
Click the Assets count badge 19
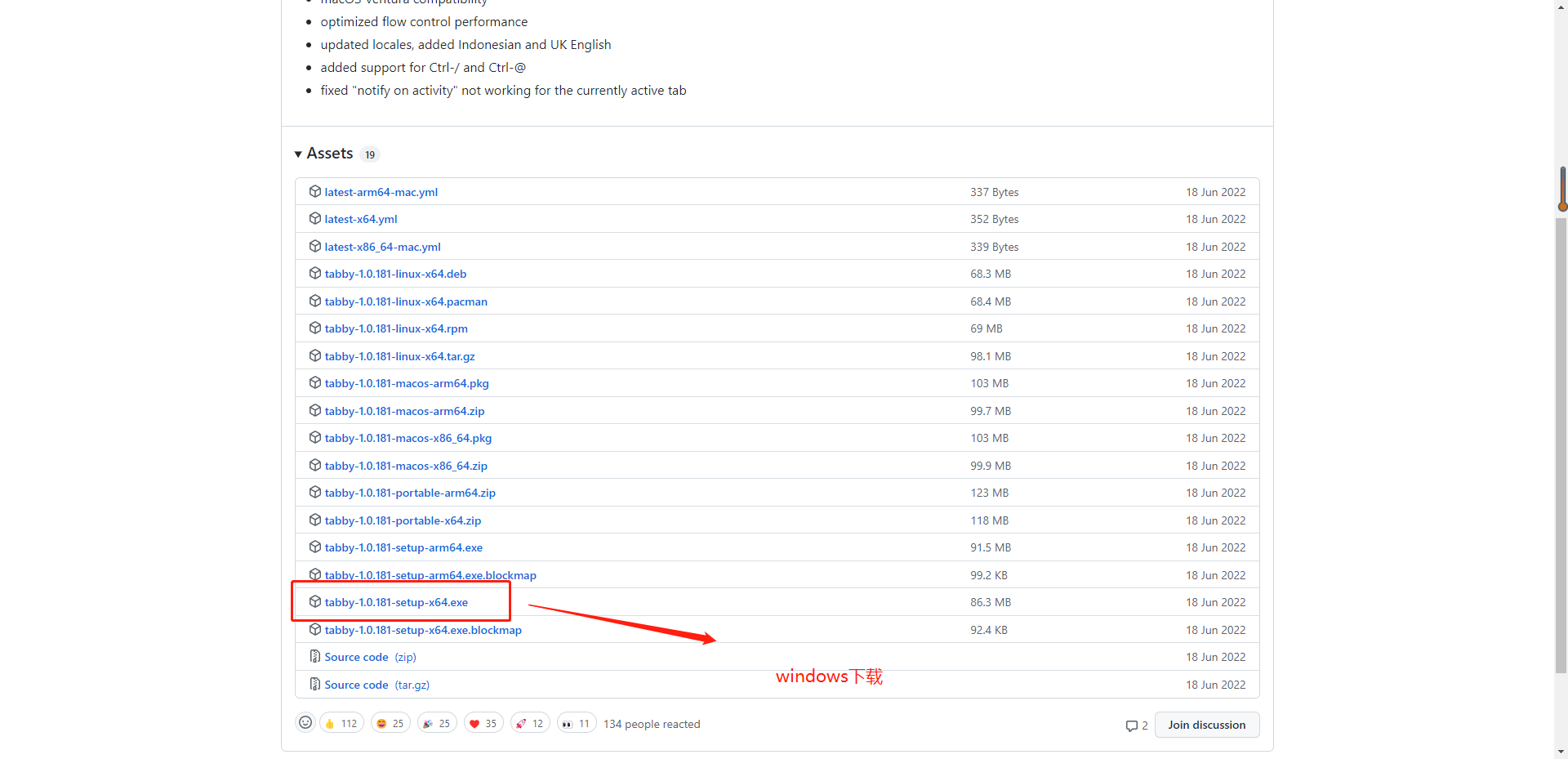(370, 154)
